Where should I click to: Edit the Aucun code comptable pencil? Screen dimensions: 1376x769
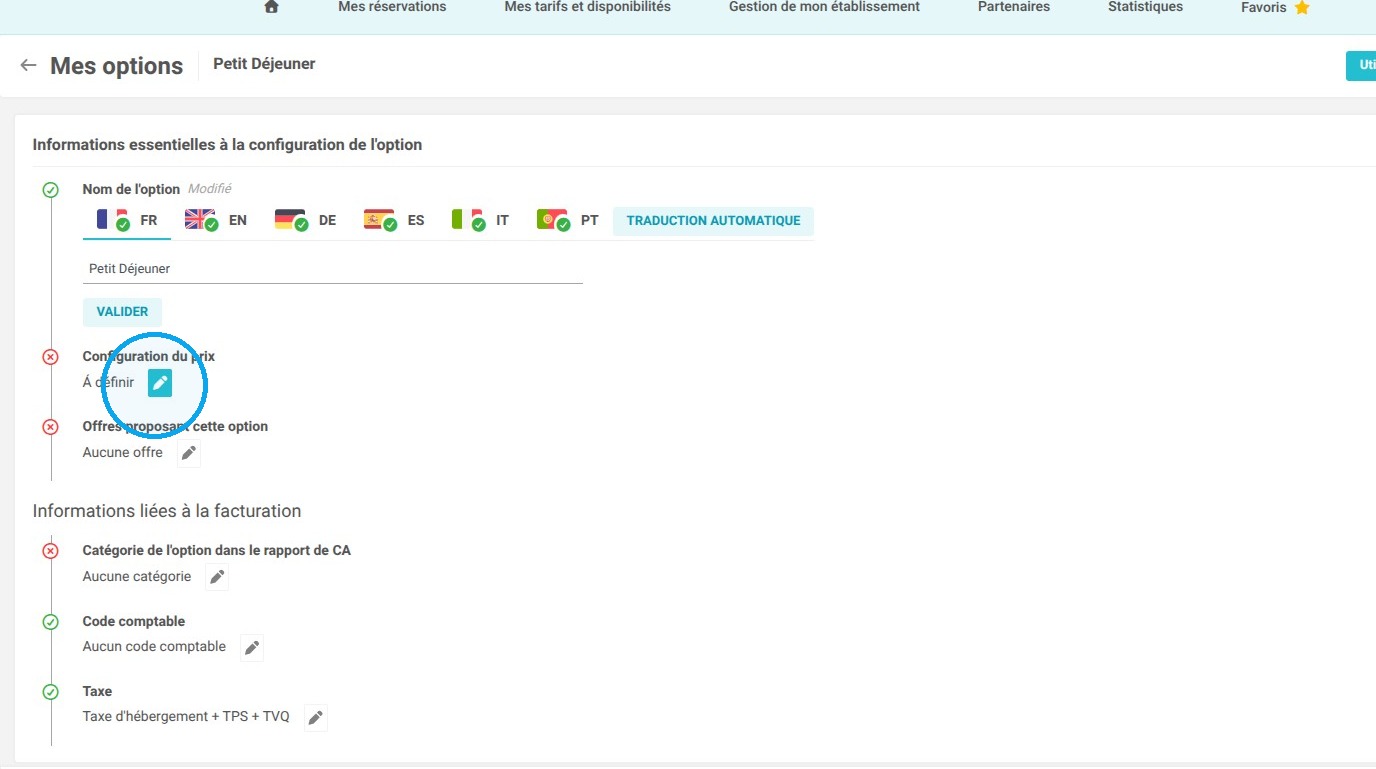[x=252, y=647]
